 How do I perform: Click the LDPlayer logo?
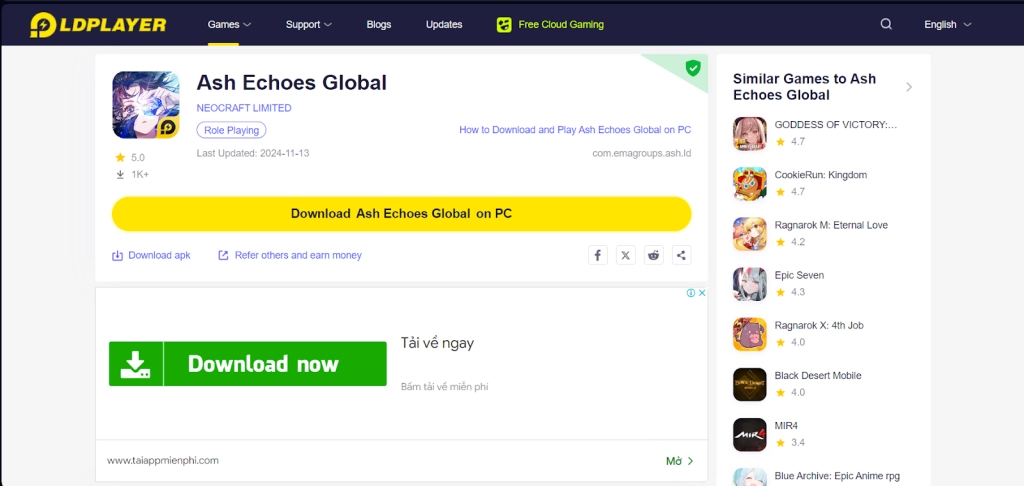tap(98, 24)
